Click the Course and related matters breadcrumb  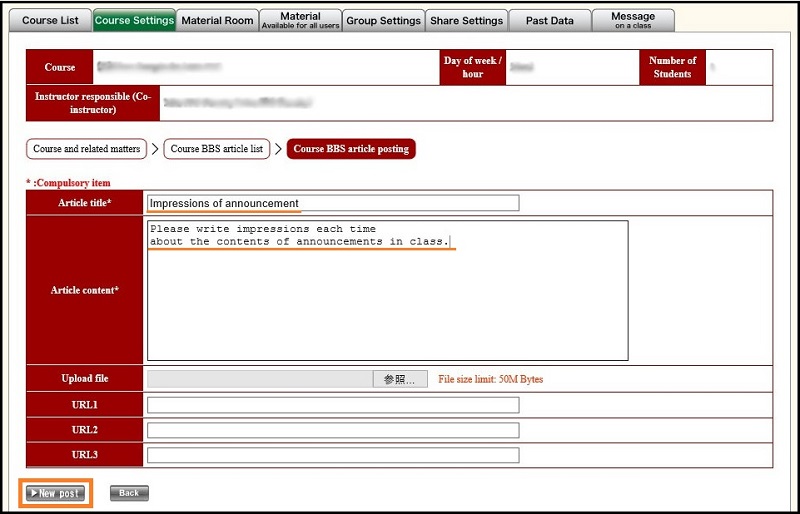87,149
